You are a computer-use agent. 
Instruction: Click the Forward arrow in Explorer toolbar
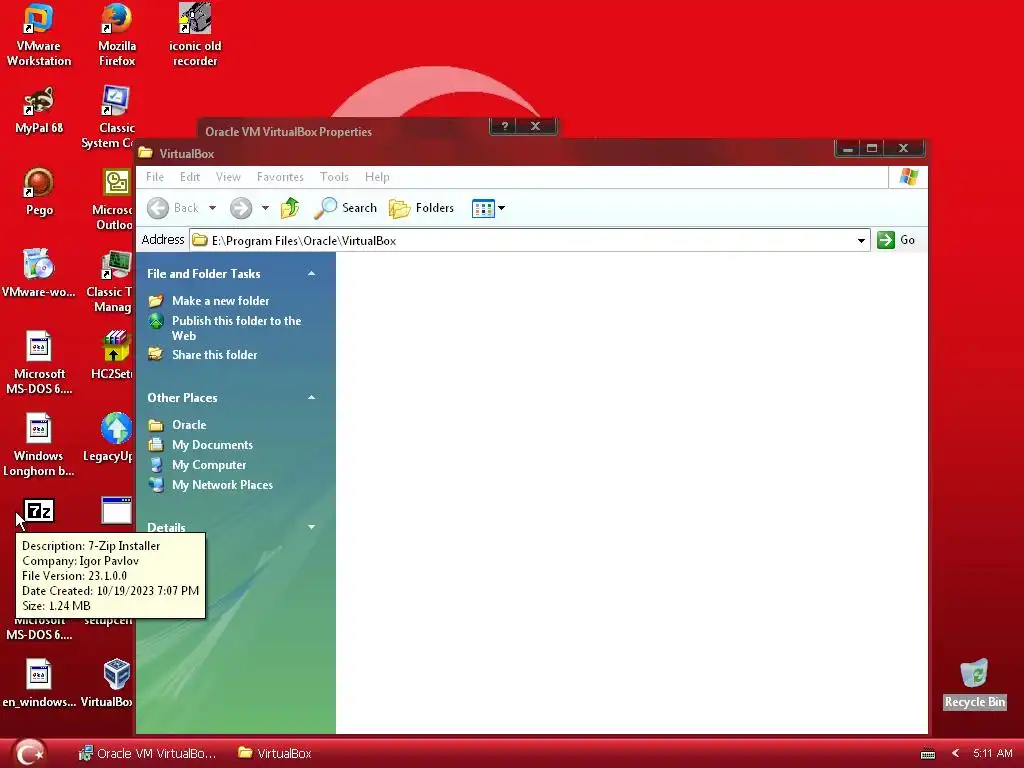click(x=240, y=208)
